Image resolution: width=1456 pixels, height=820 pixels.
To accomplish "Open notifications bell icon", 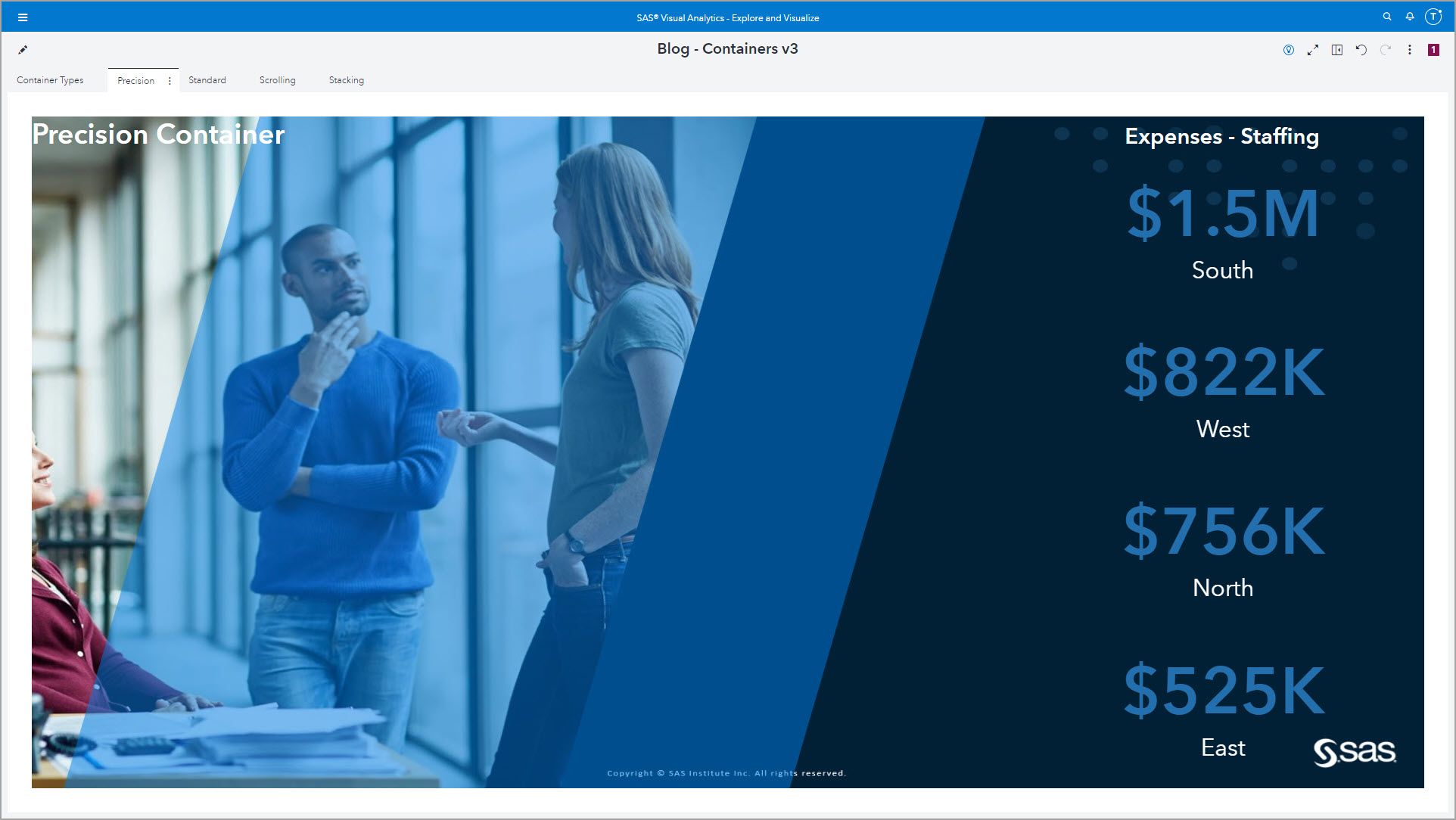I will [x=1410, y=17].
